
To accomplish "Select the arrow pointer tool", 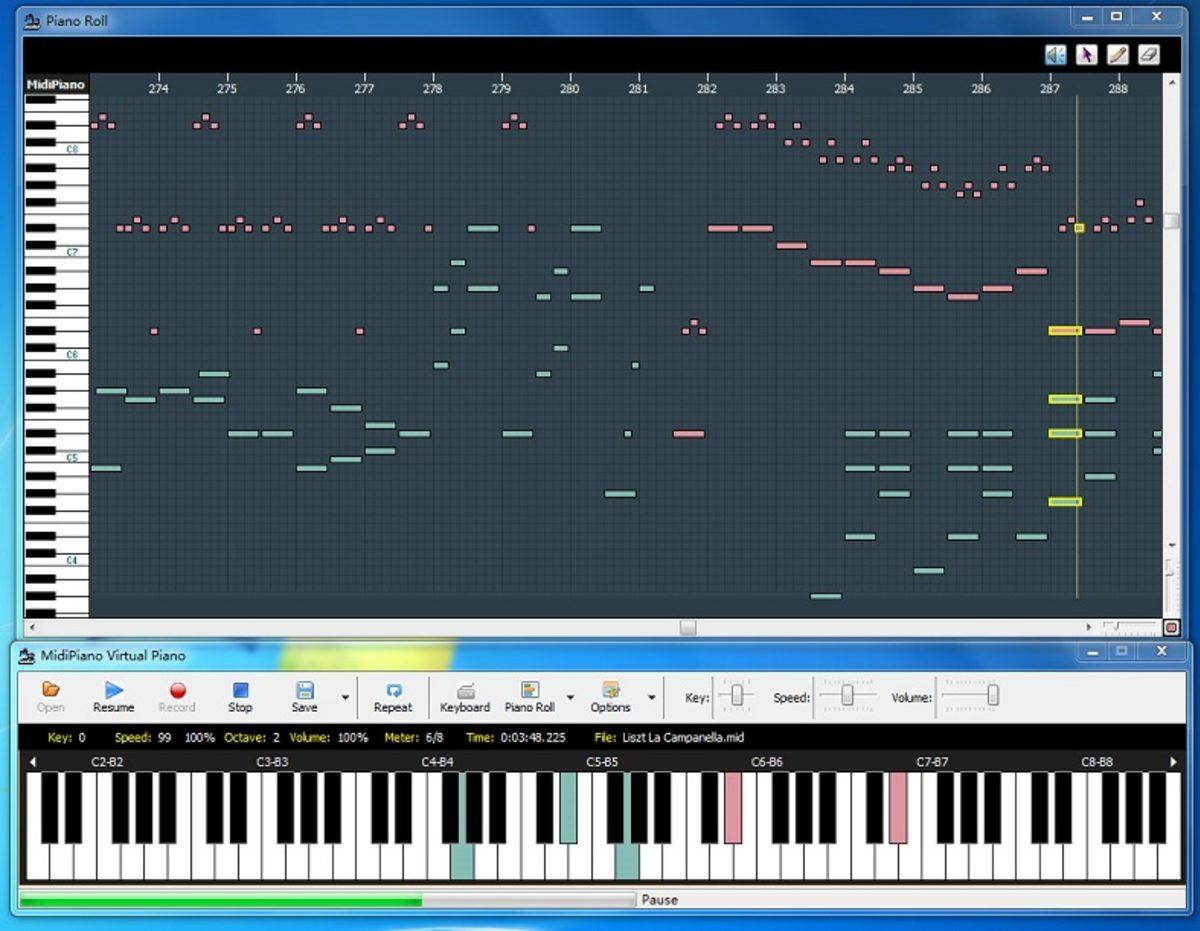I will pyautogui.click(x=1086, y=55).
